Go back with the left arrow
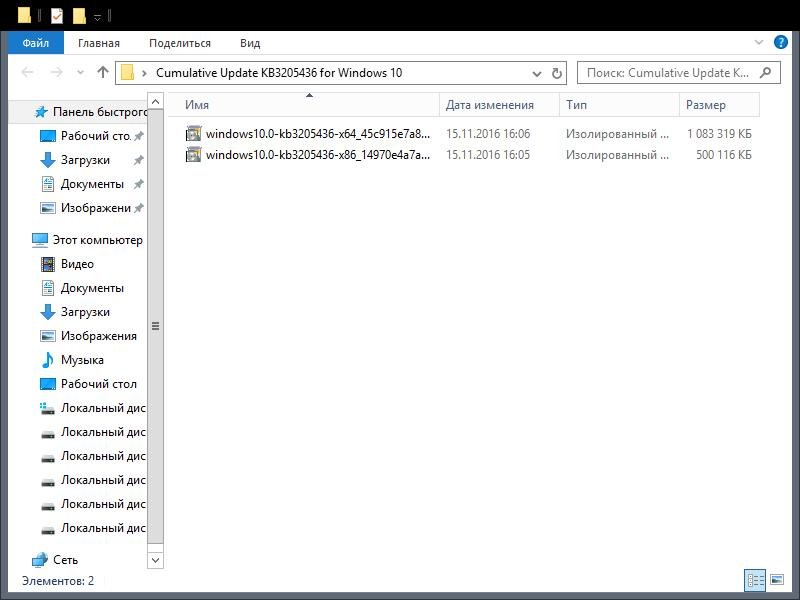 pos(28,72)
